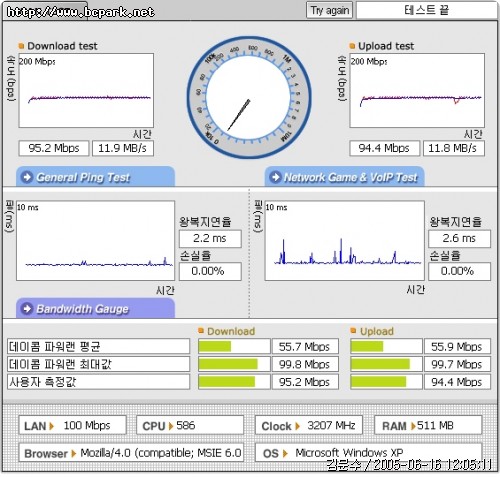
Task: Click the Try again button
Action: pos(329,11)
